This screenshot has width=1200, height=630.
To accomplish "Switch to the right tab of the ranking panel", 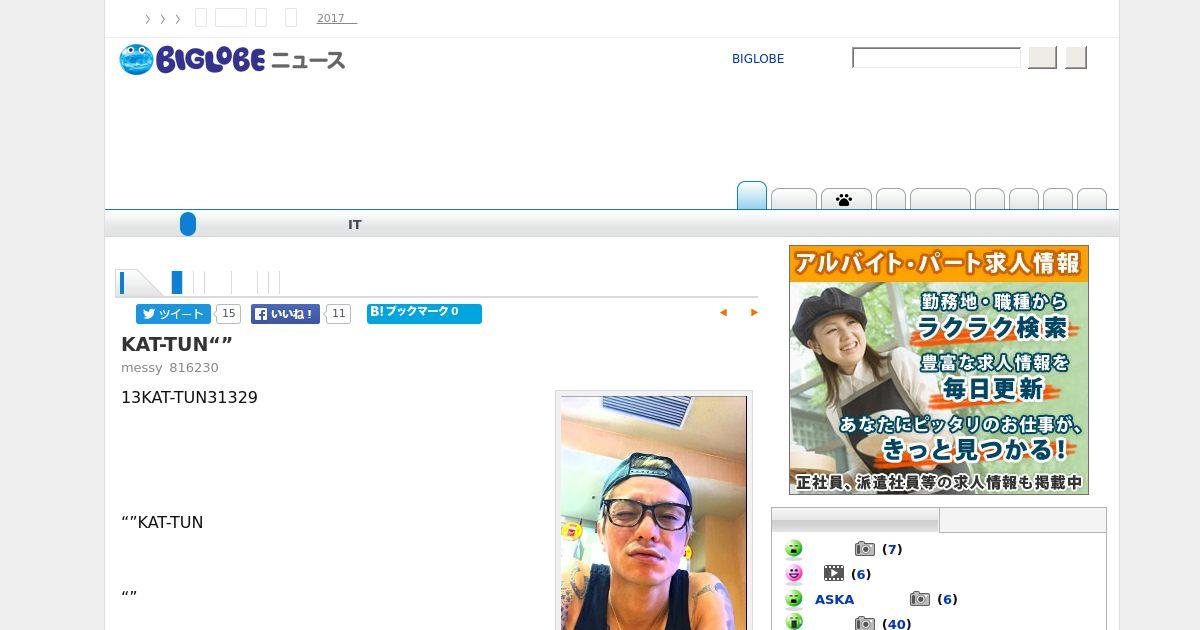I will (x=1022, y=520).
